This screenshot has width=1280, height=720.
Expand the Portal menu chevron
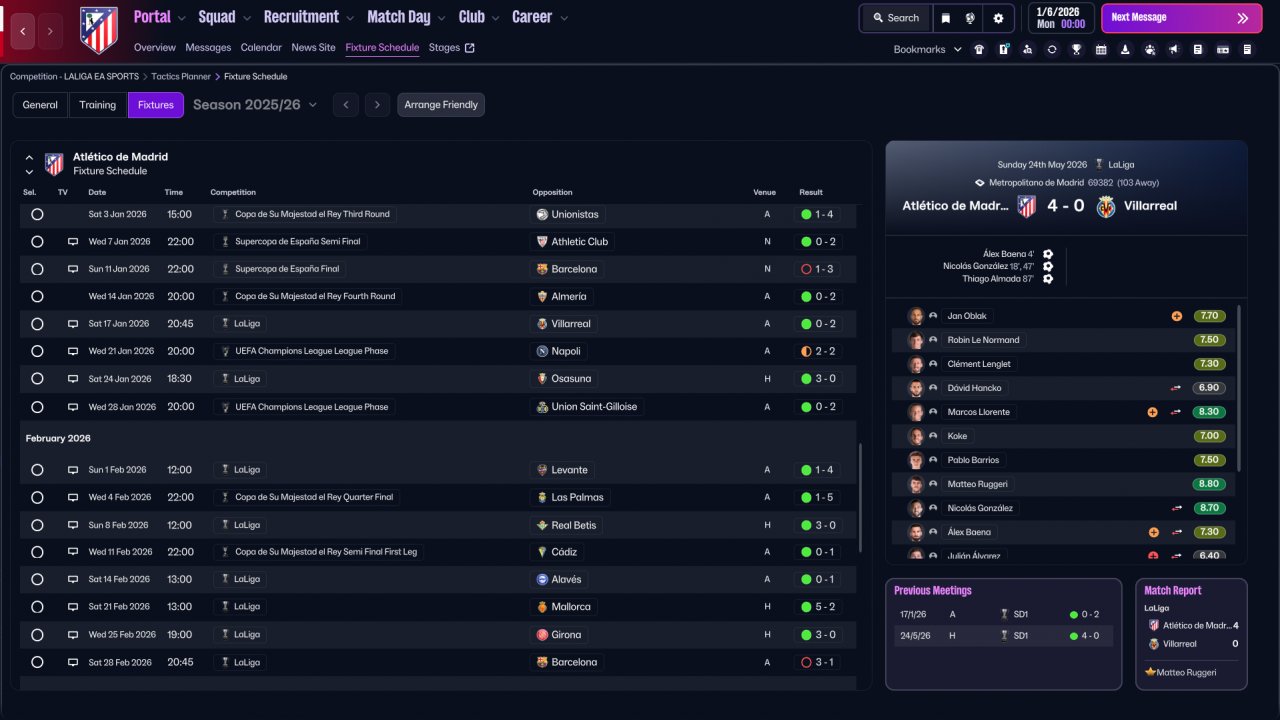pyautogui.click(x=181, y=18)
